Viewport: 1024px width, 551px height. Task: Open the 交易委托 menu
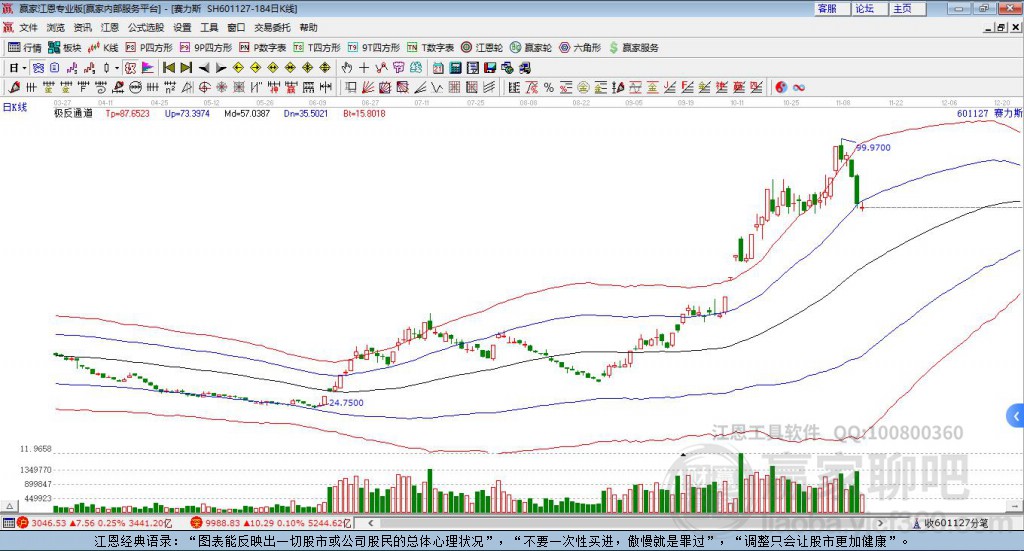(272, 27)
